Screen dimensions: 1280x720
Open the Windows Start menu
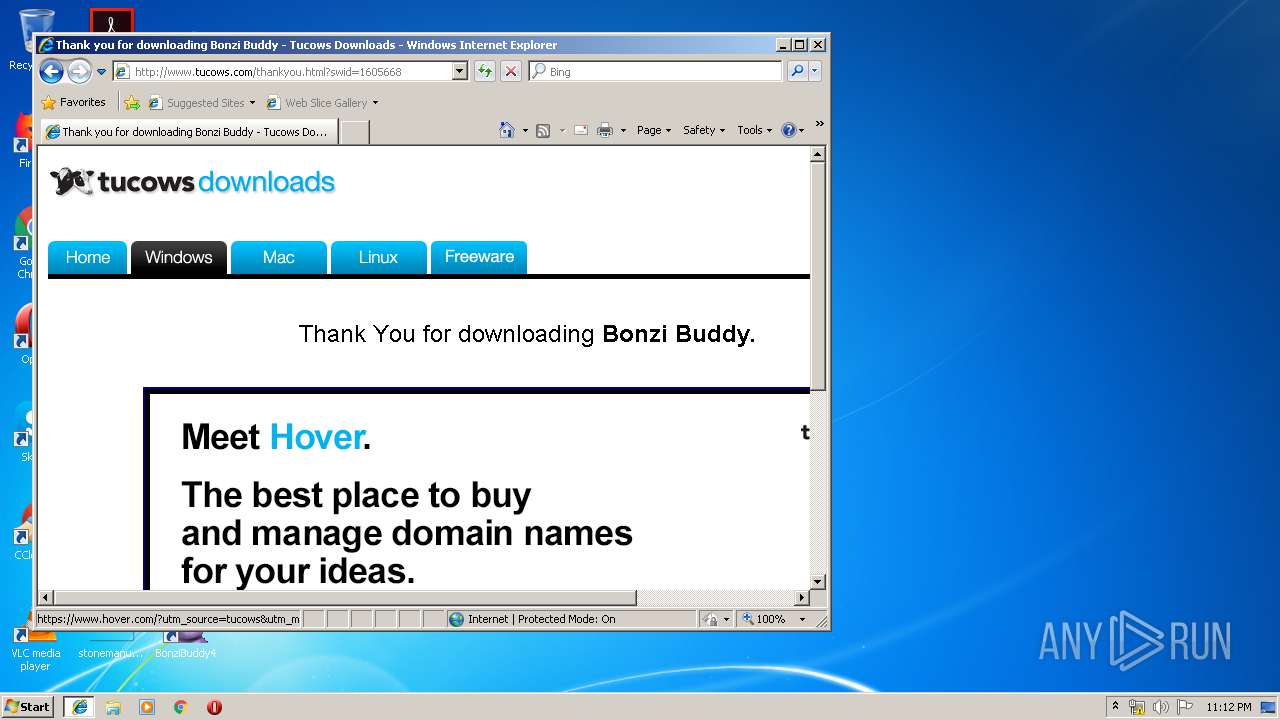(28, 707)
